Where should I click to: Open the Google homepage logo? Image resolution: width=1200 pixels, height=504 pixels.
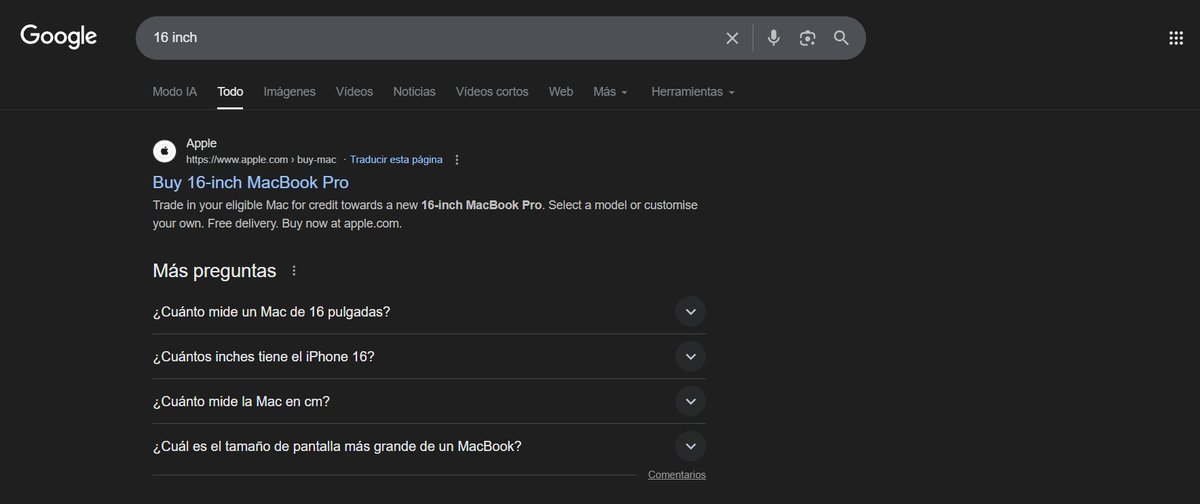59,37
